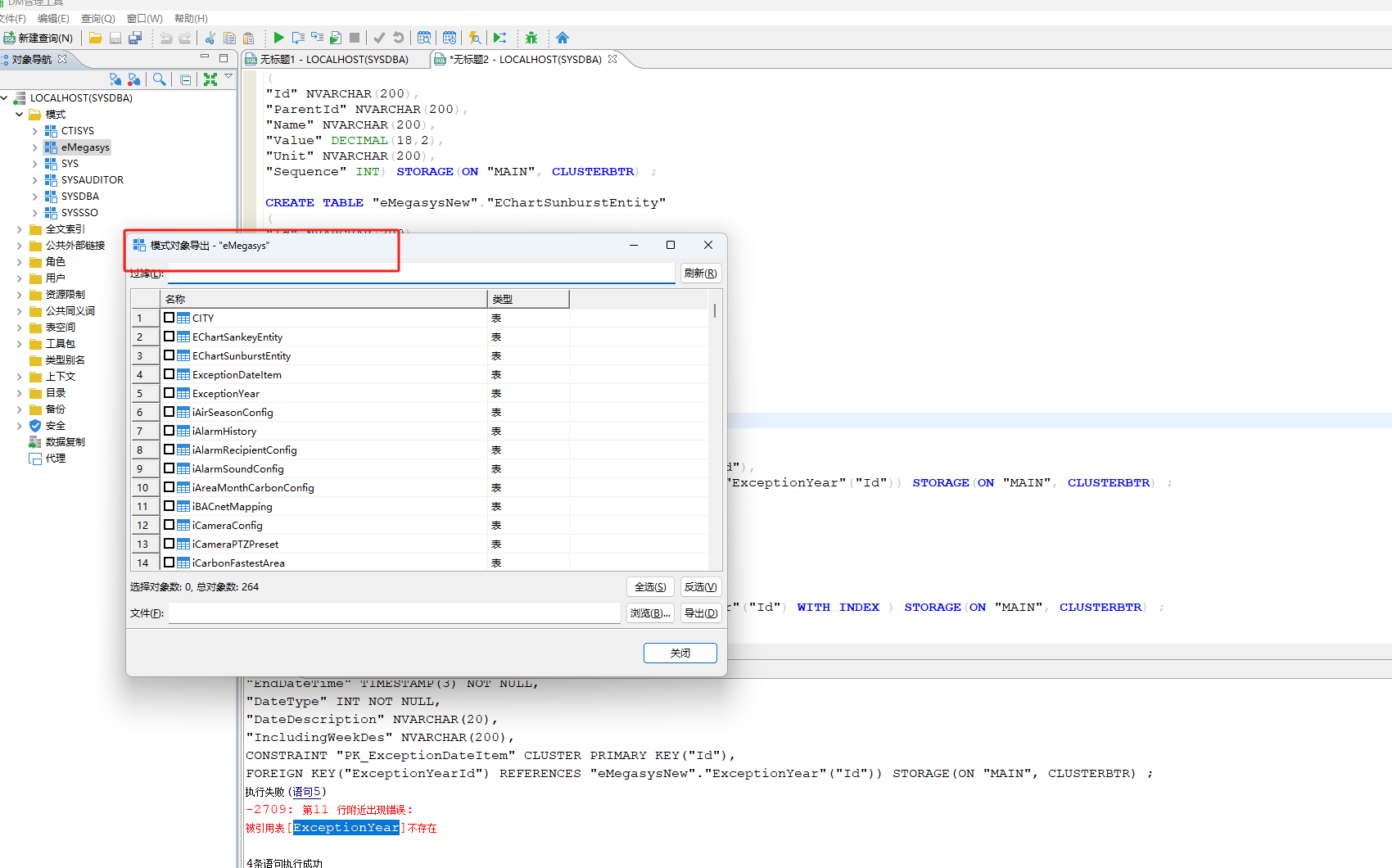
Task: Switch to 无标题1 - LOCALHOST(SYSDBA) tab
Action: click(x=334, y=59)
